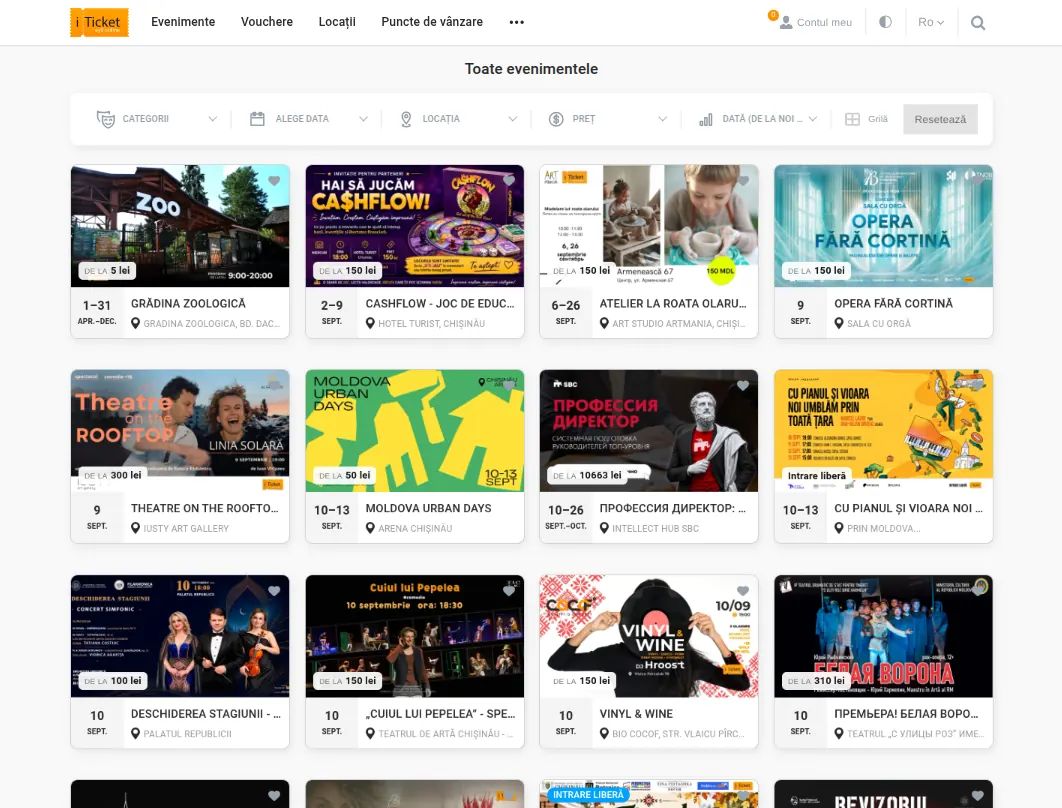Open the Opera Fără Cortină poster
Screen dimensions: 1062x808
(883, 226)
